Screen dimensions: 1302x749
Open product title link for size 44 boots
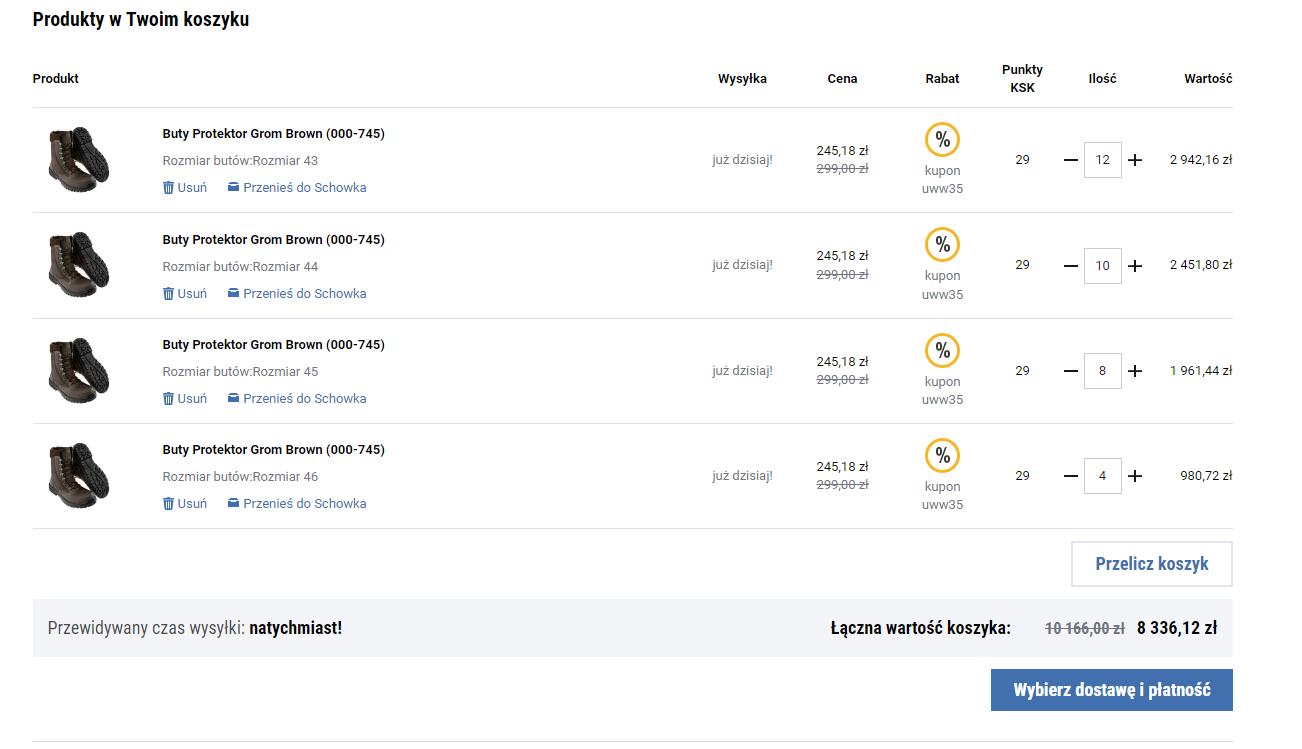click(x=273, y=240)
